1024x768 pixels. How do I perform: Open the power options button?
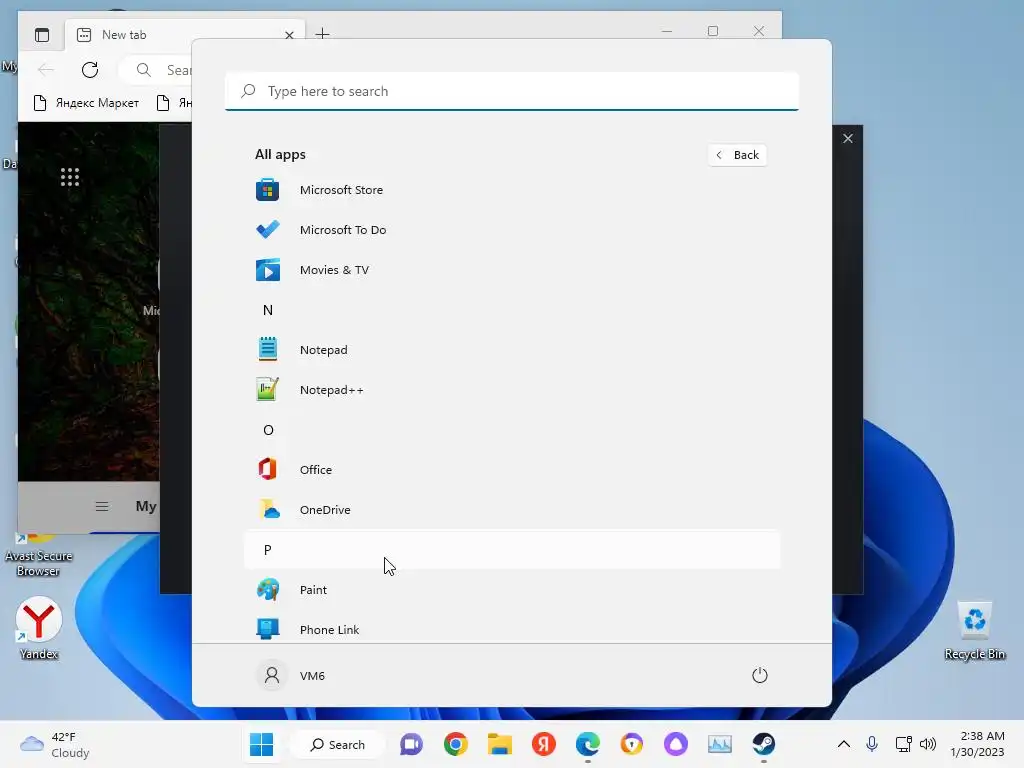coord(760,675)
